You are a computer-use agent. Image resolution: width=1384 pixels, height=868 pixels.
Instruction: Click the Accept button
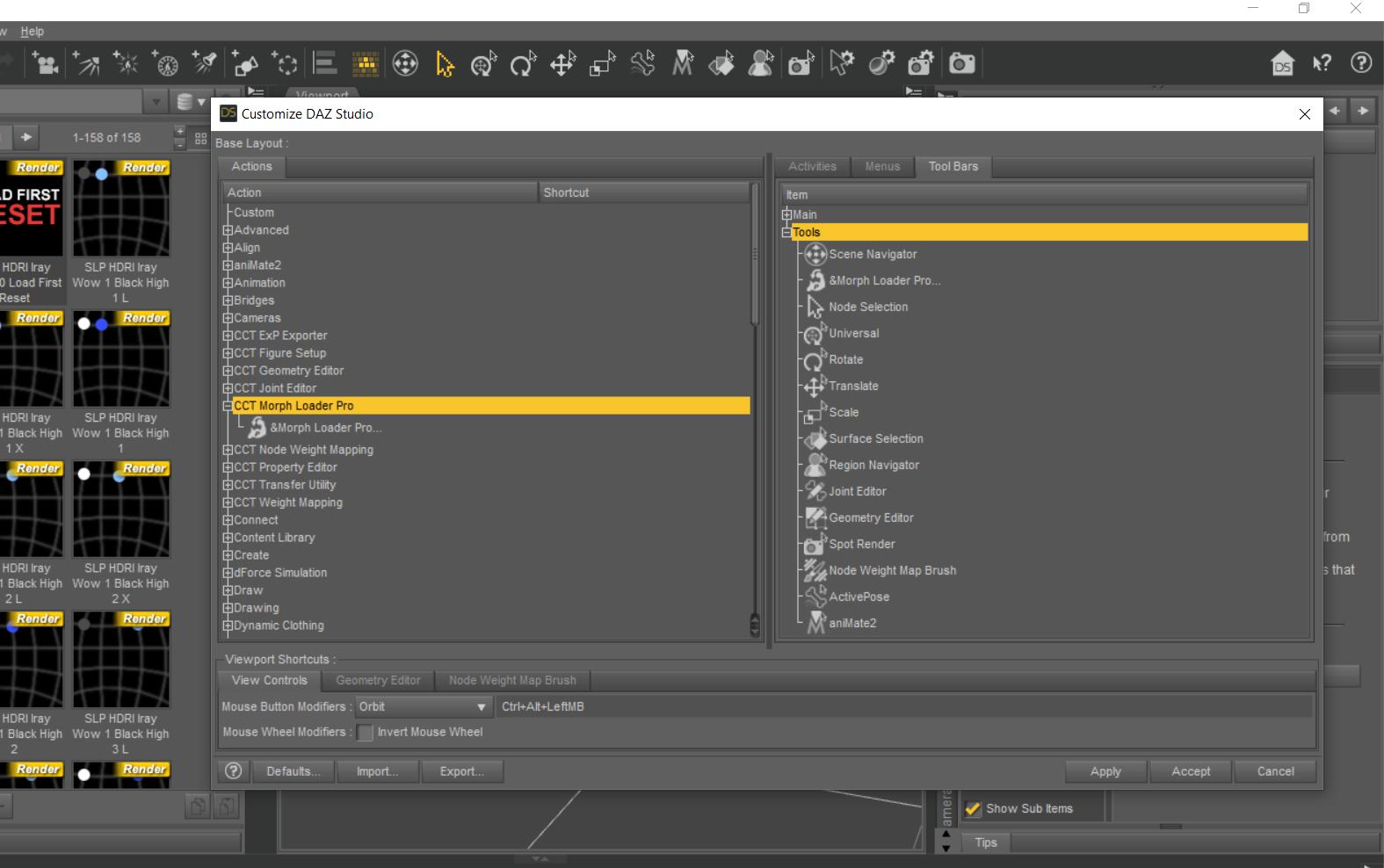coord(1191,771)
